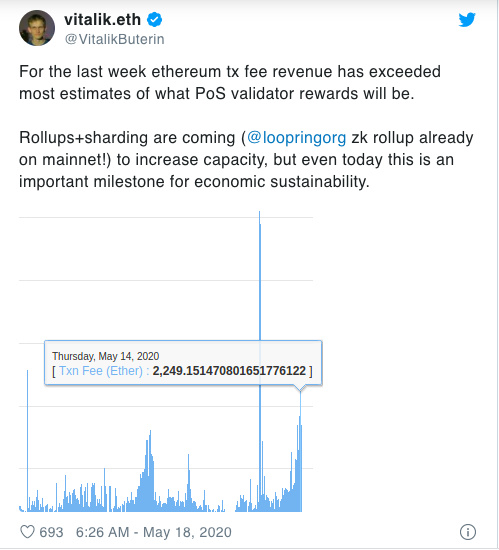Click the last highlighted bar under tooltip pointer
The width and height of the screenshot is (499, 550).
pos(301,451)
